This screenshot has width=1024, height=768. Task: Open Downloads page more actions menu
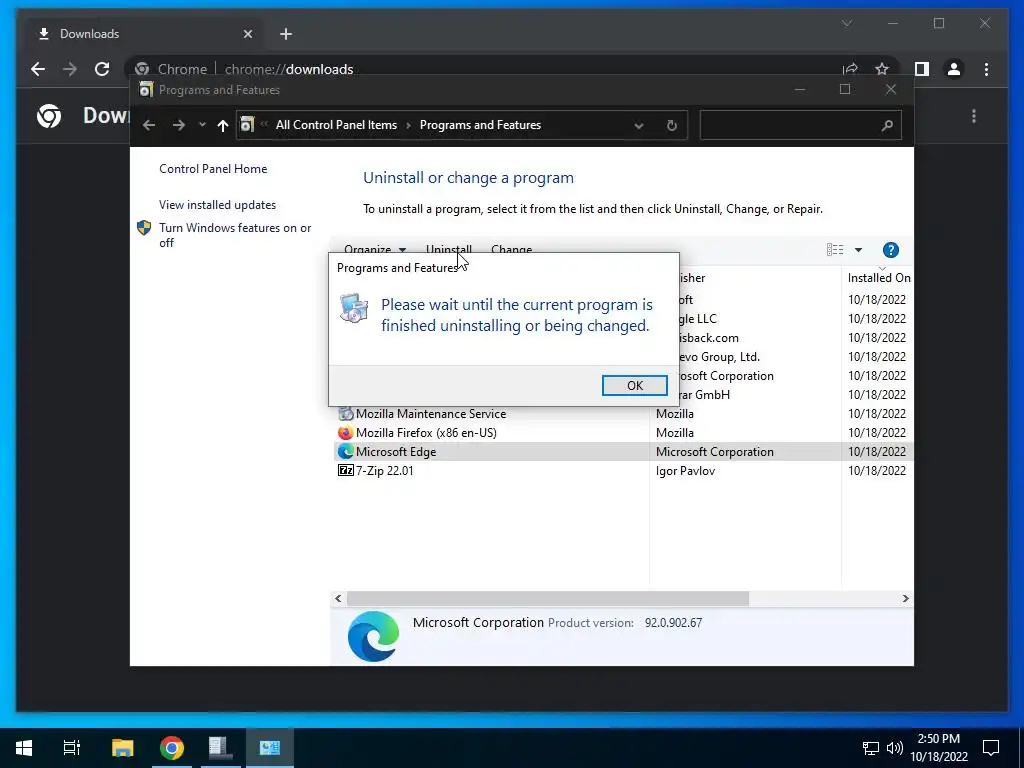click(x=974, y=116)
